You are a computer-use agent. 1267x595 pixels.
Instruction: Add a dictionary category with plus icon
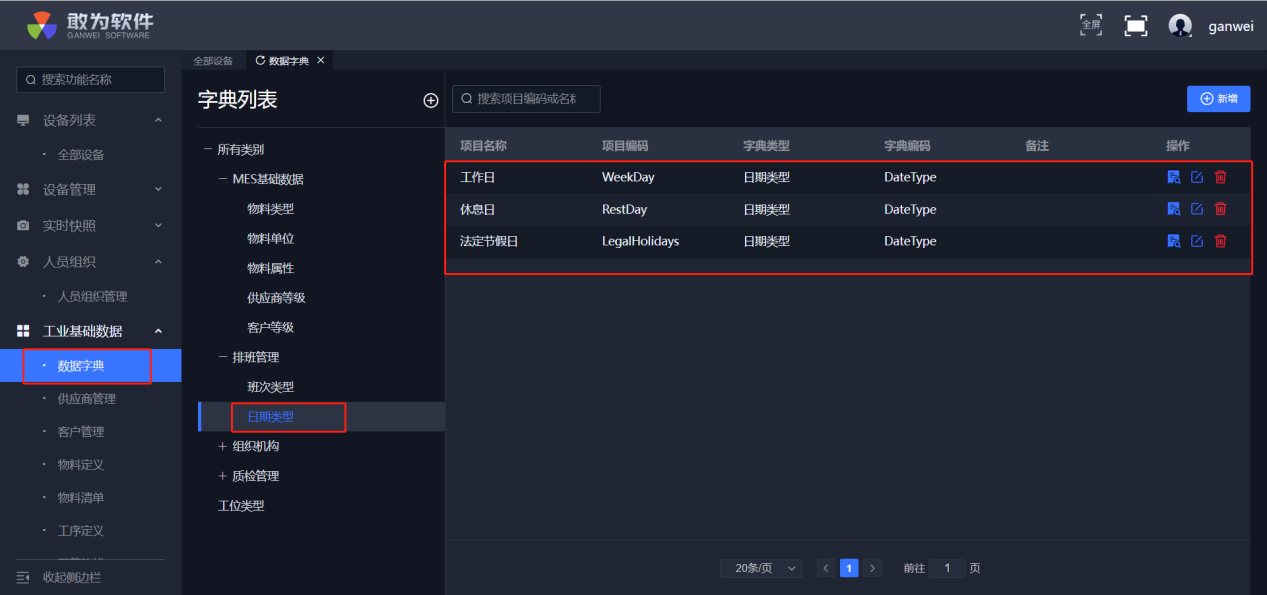click(431, 100)
